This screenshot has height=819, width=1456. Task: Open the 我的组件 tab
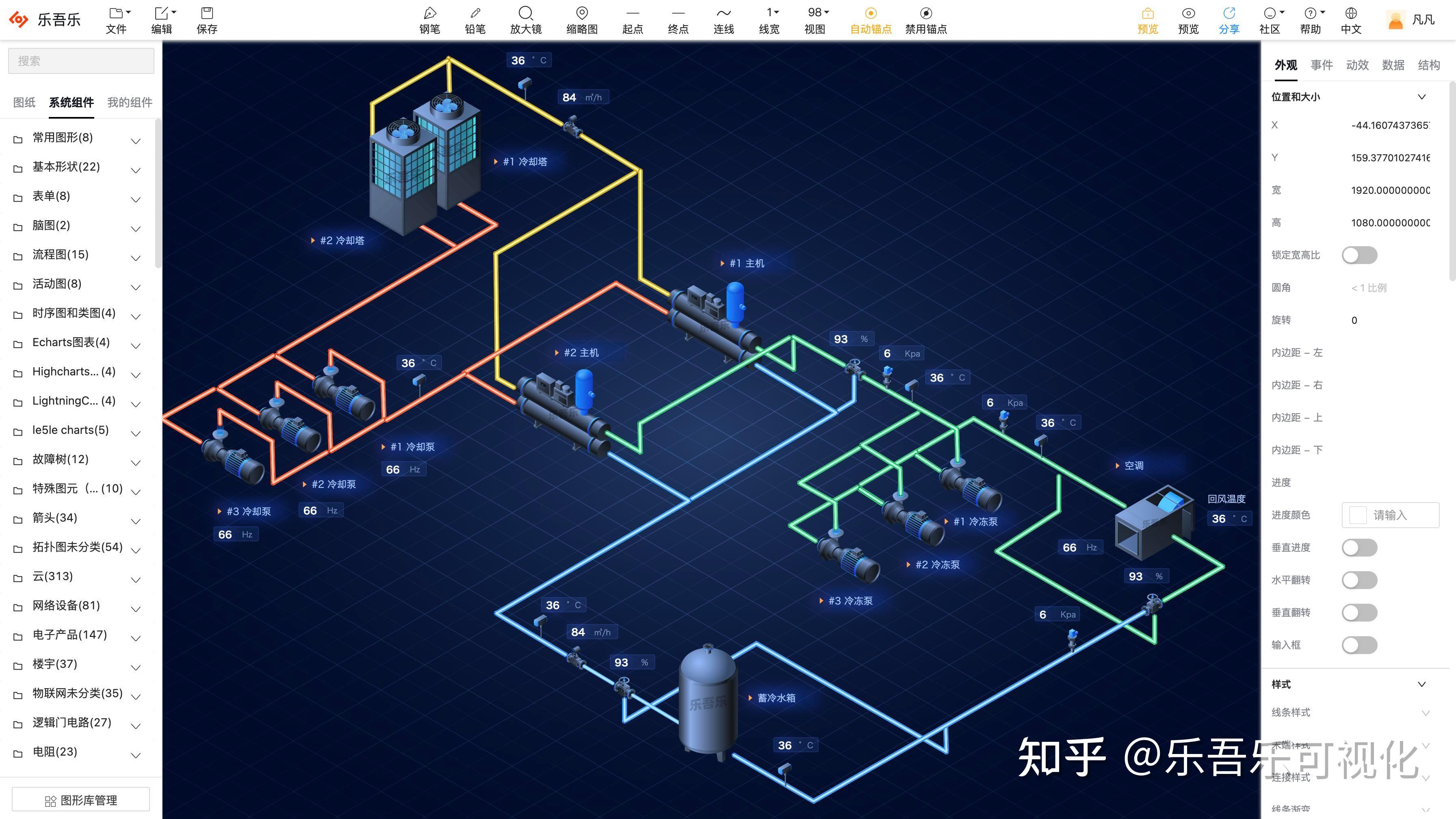coord(129,102)
